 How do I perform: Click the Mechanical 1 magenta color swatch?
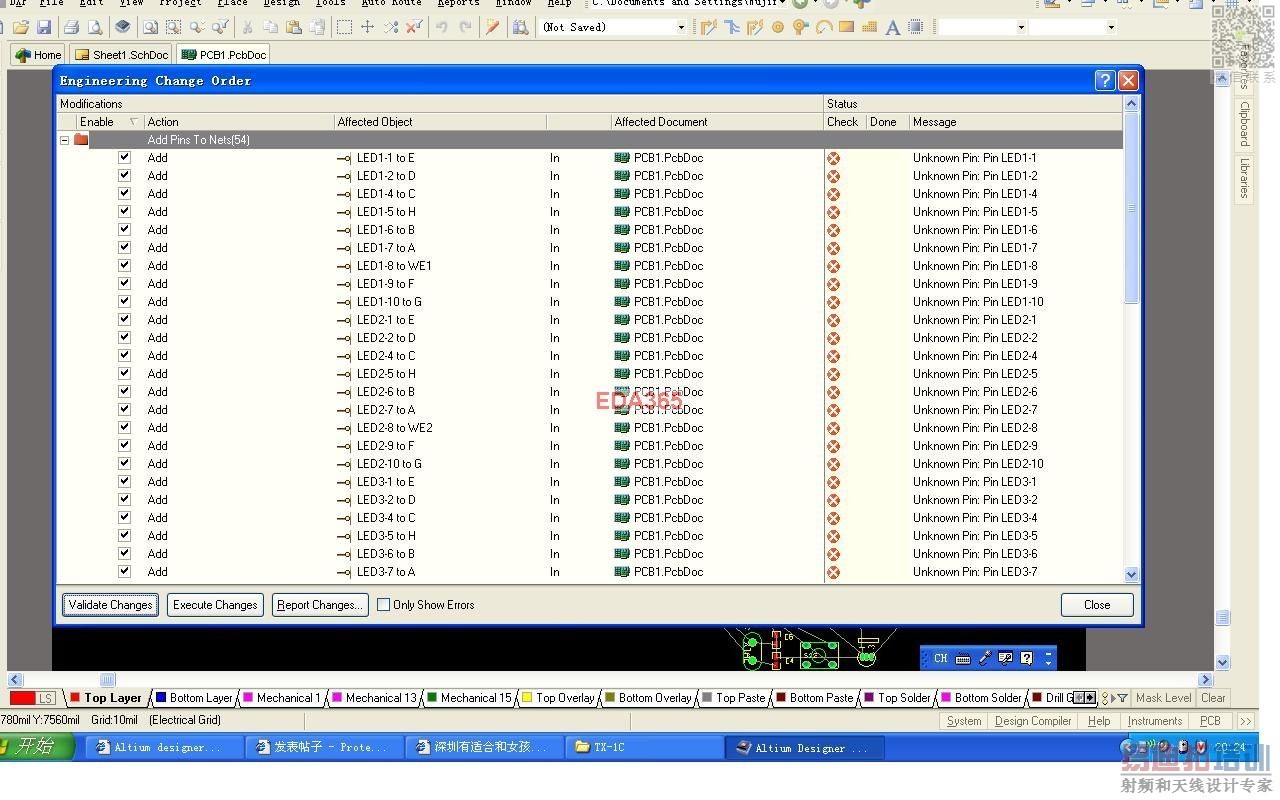[x=249, y=698]
